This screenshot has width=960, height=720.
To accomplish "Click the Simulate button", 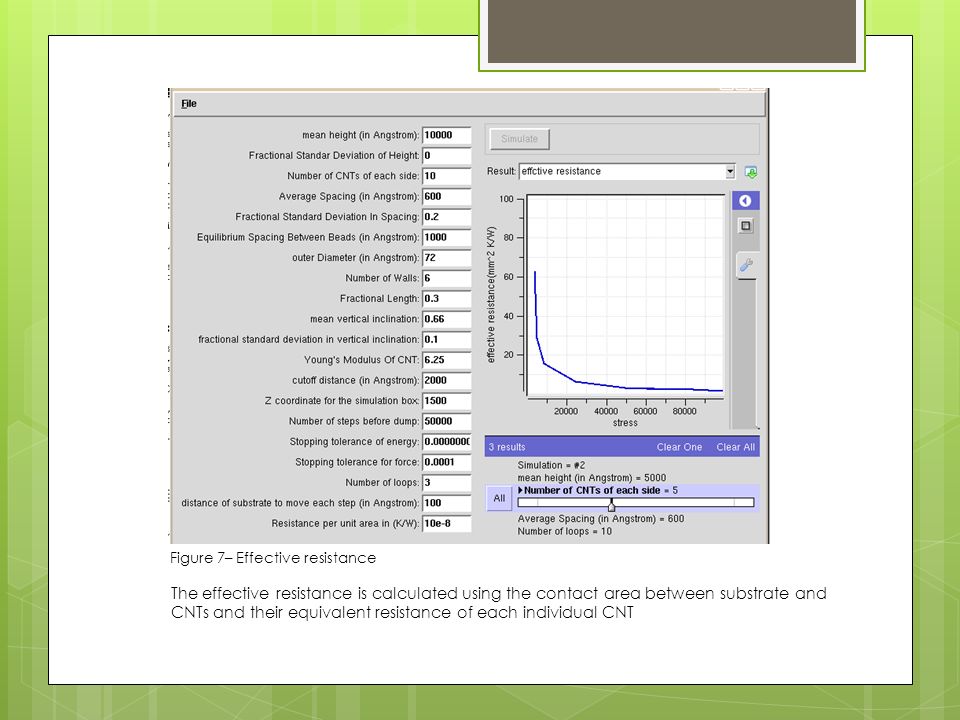I will click(519, 139).
